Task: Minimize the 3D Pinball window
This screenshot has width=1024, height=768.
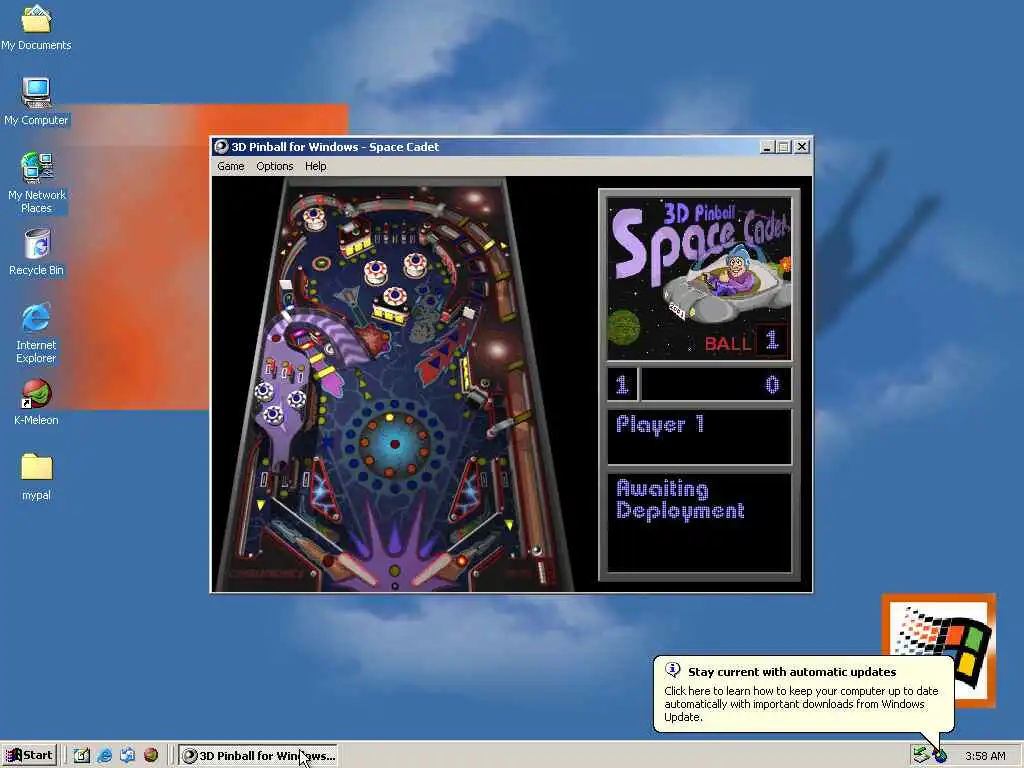Action: [x=767, y=147]
